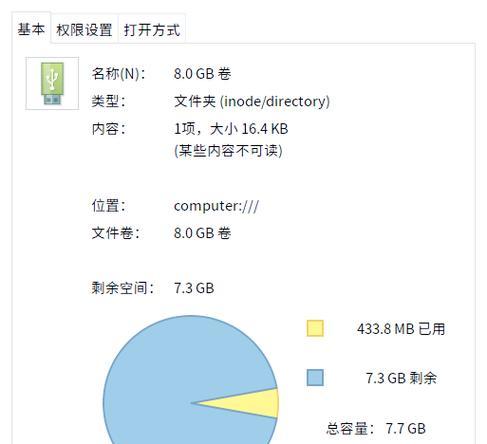This screenshot has height=444, width=487.
Task: Click the 433.8 MB 已用 legend label
Action: coord(401,329)
